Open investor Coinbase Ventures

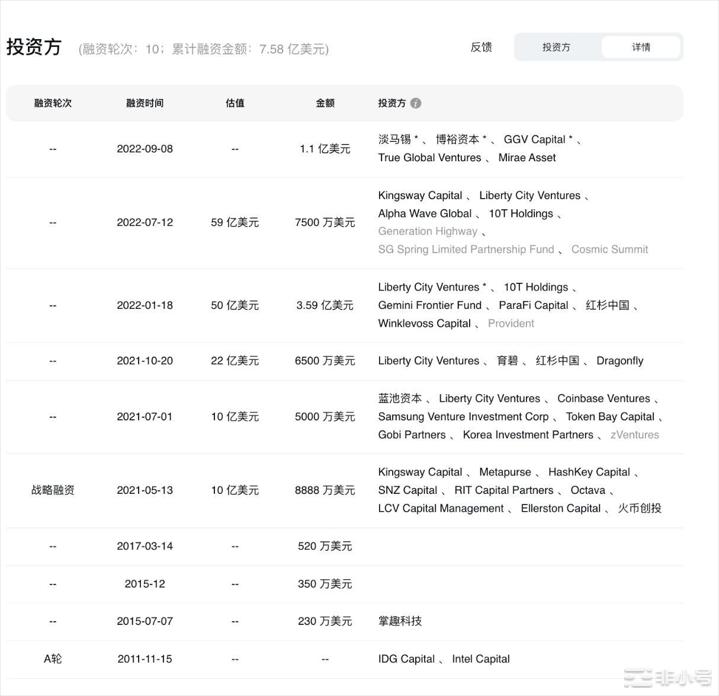(603, 398)
